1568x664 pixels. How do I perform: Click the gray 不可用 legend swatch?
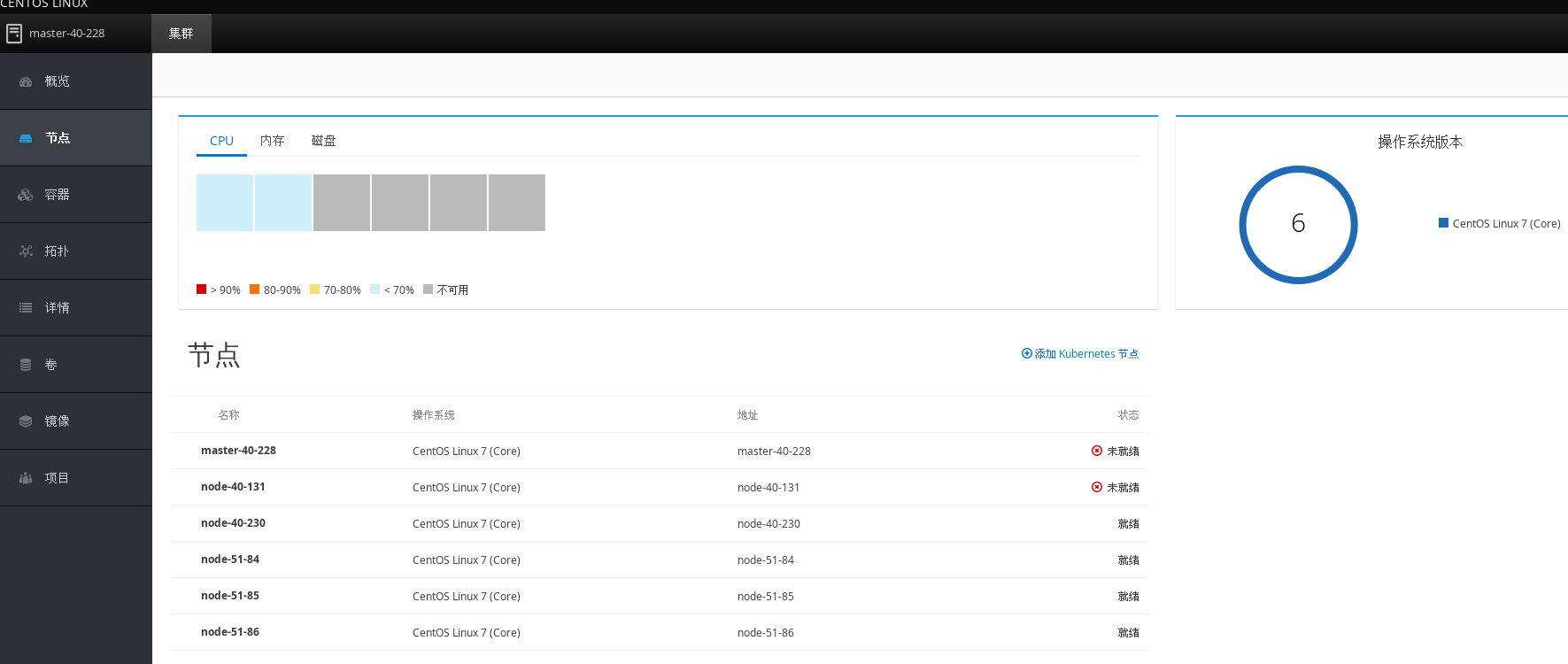point(428,290)
